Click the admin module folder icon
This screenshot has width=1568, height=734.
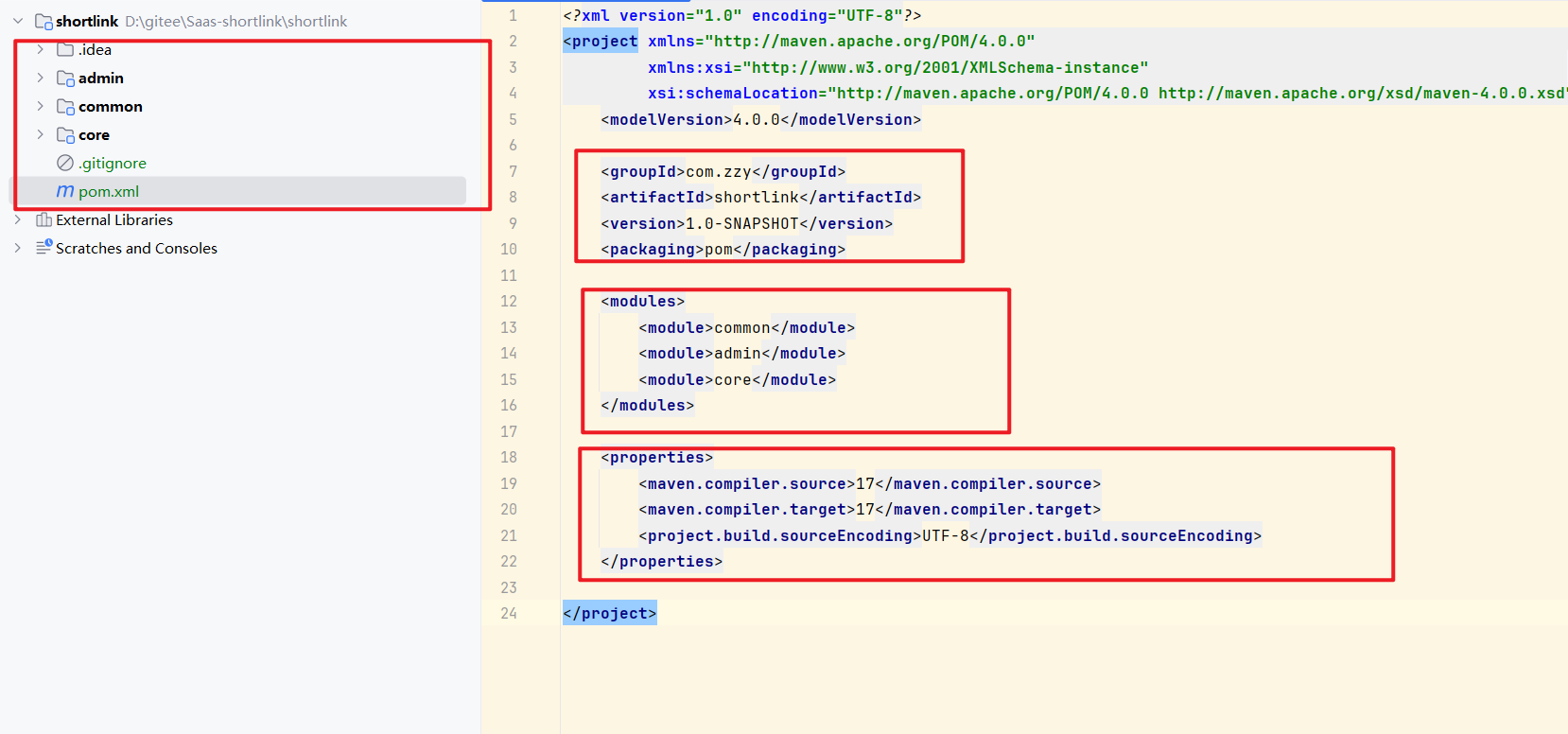[x=65, y=78]
